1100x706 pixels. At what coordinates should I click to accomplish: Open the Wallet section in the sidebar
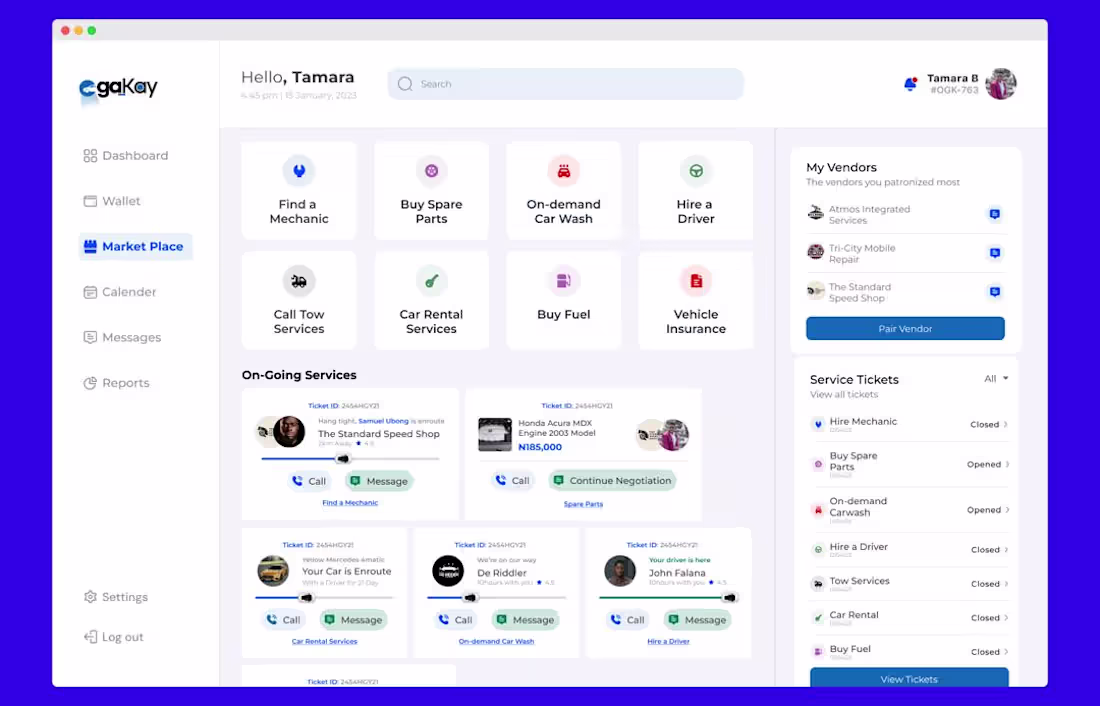click(122, 201)
